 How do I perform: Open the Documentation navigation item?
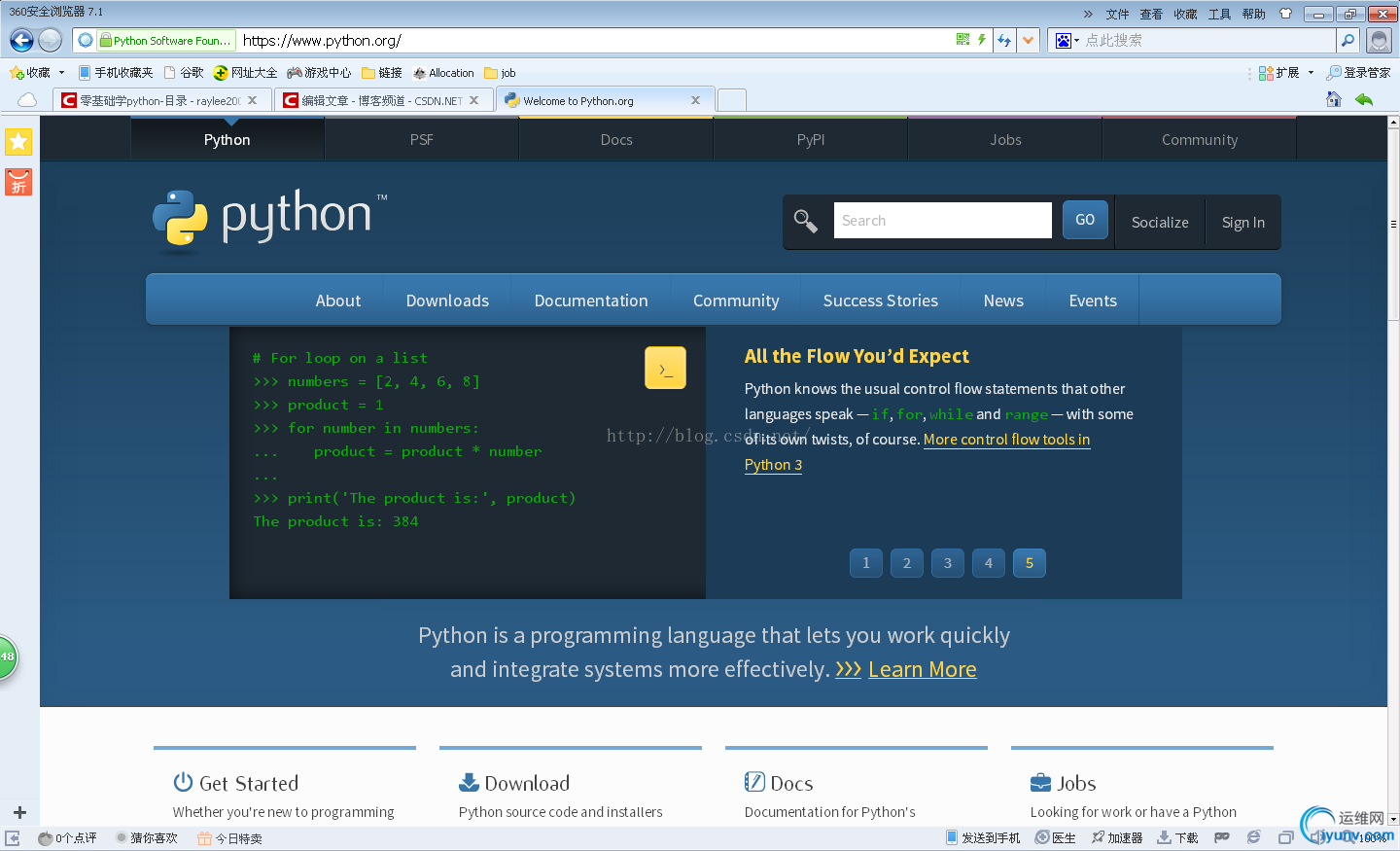(591, 301)
